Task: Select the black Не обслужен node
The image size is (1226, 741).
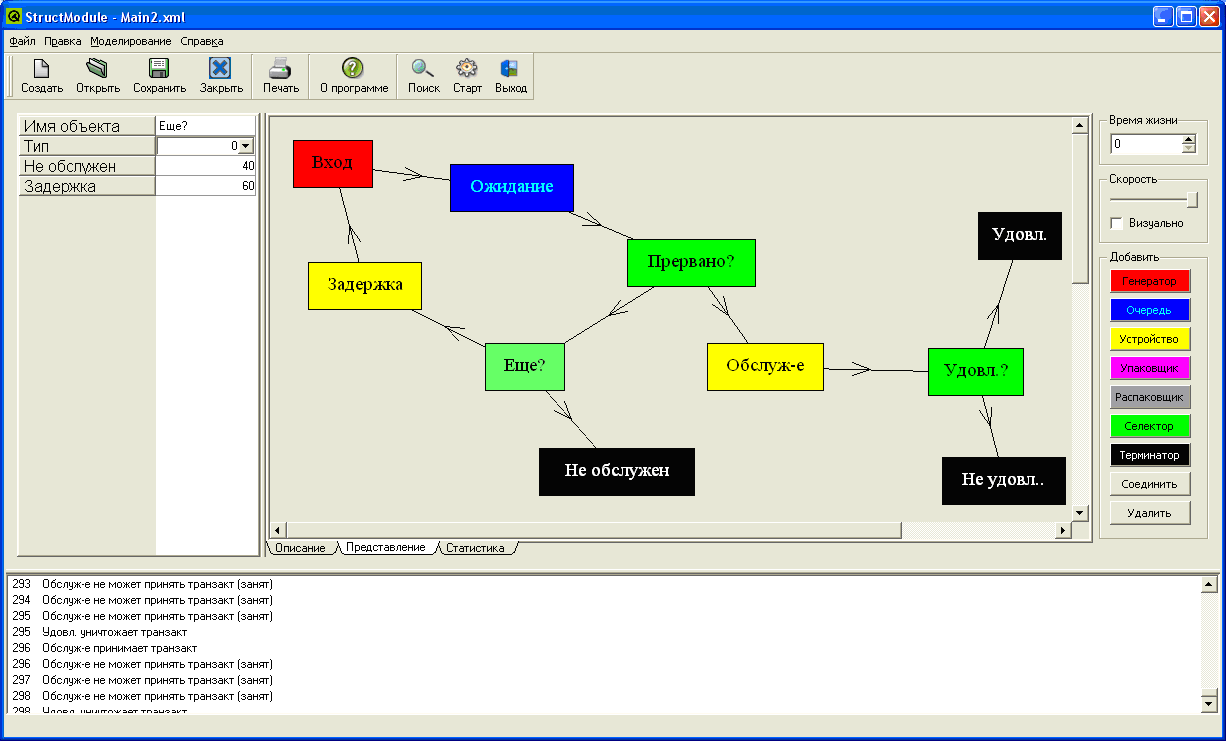Action: (x=617, y=472)
